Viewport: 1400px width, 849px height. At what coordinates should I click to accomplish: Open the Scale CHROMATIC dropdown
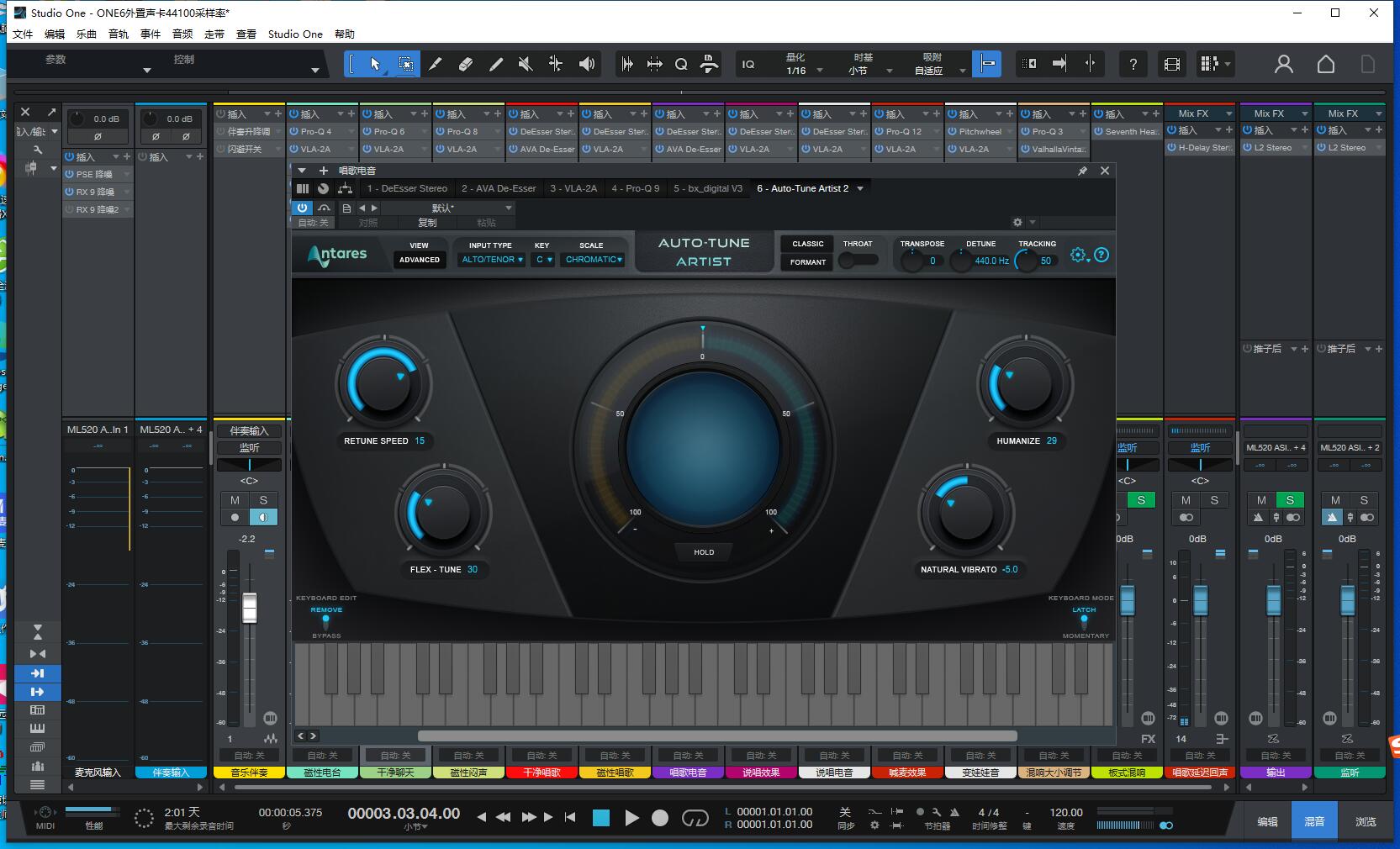[594, 260]
